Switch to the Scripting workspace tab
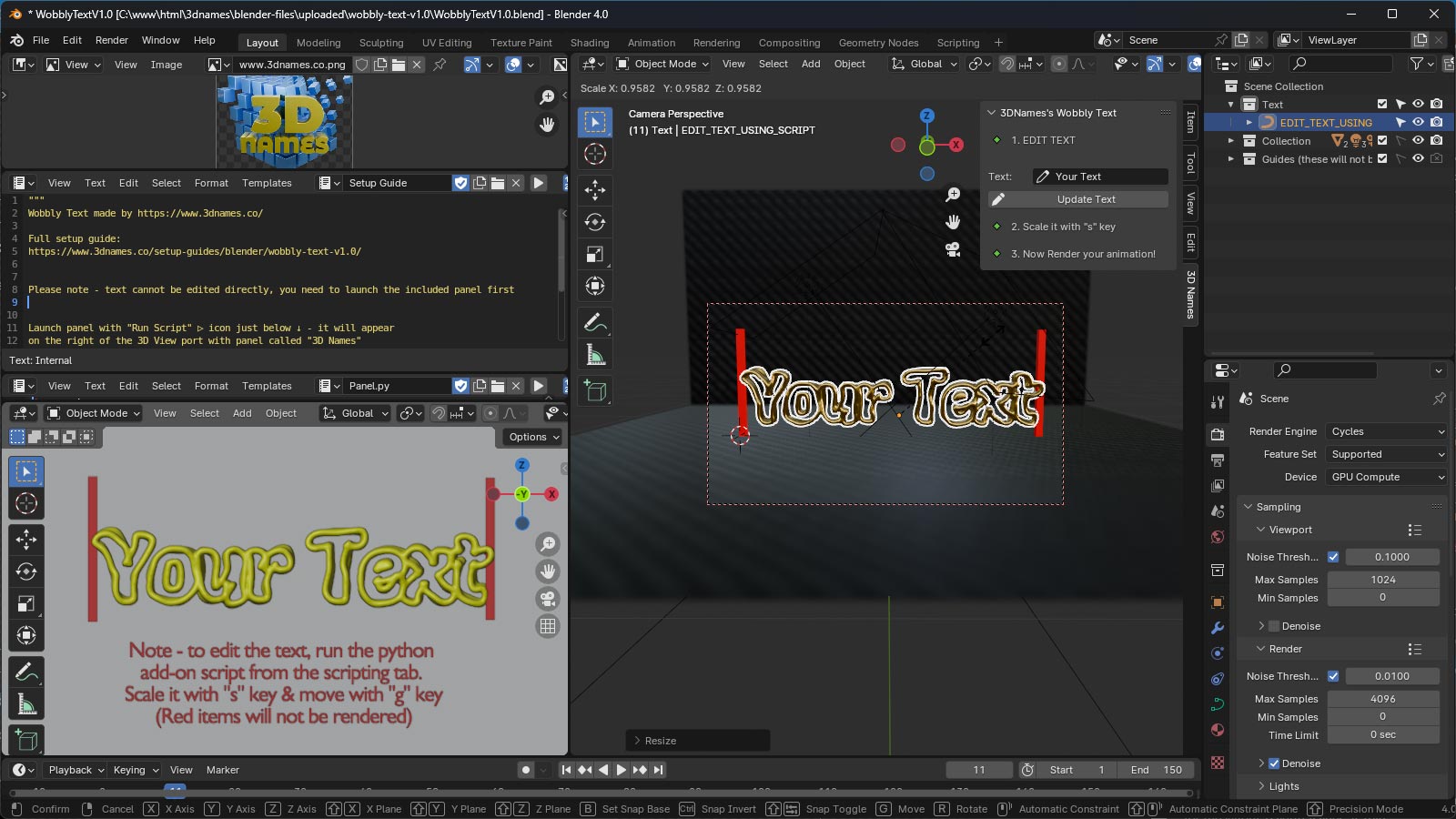The image size is (1456, 819). pos(958,42)
